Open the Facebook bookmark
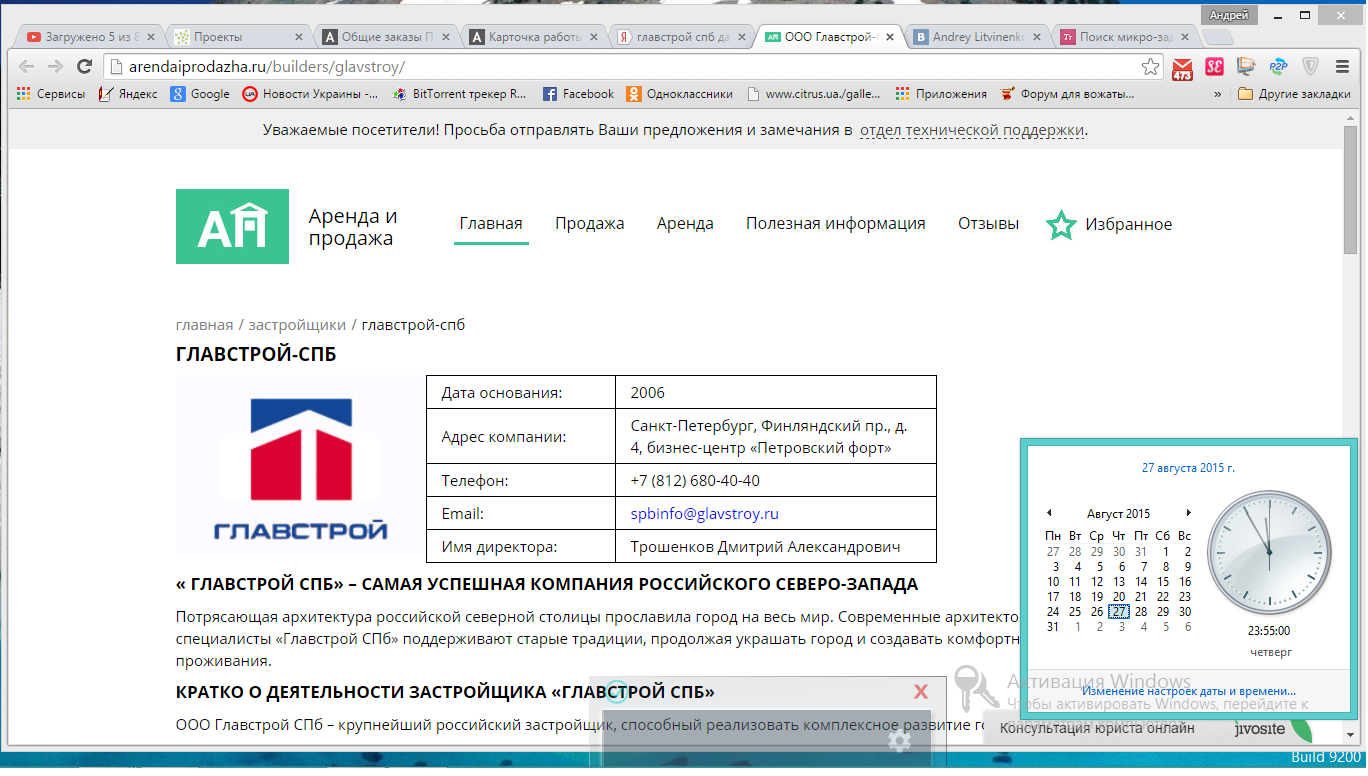Viewport: 1368px width, 776px height. tap(578, 94)
